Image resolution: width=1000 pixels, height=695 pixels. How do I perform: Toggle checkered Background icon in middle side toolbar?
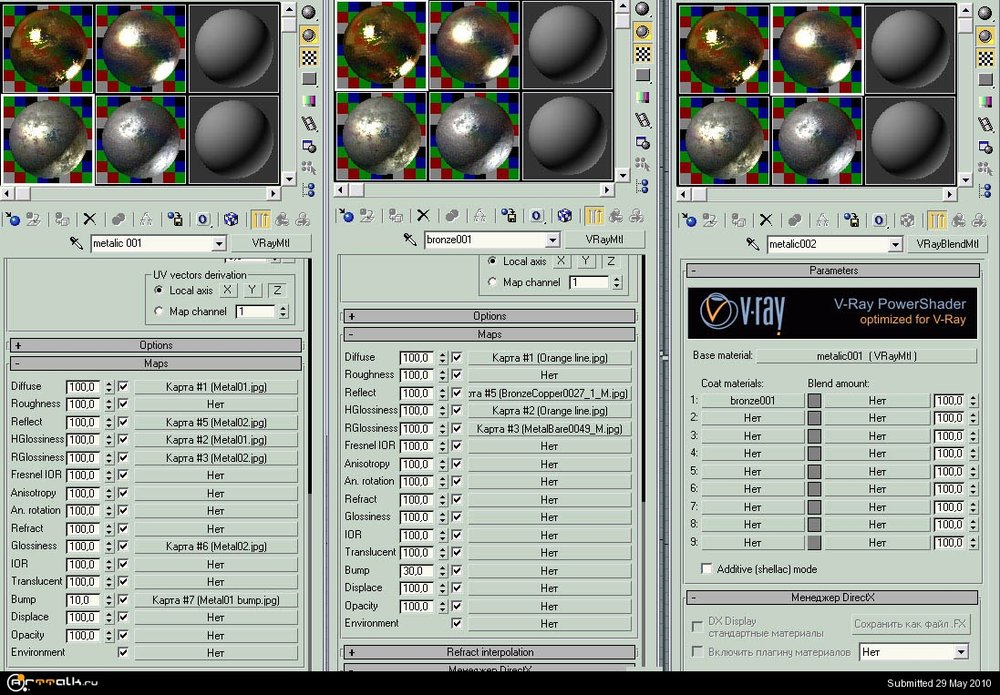(645, 55)
